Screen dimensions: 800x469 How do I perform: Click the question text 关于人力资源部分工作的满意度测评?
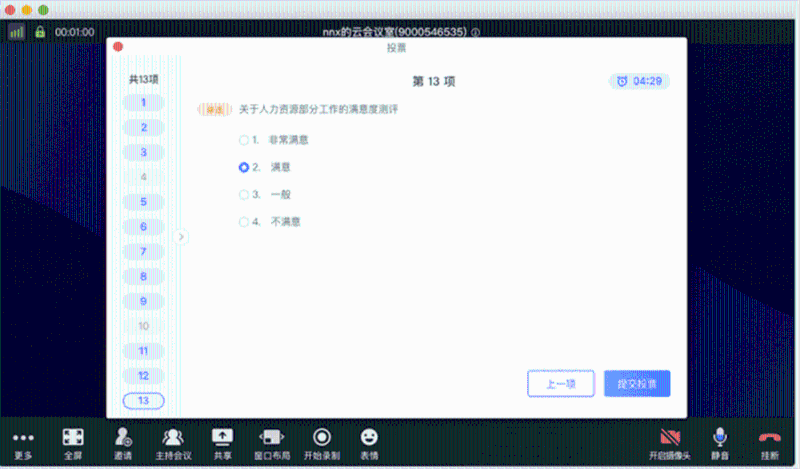(318, 109)
